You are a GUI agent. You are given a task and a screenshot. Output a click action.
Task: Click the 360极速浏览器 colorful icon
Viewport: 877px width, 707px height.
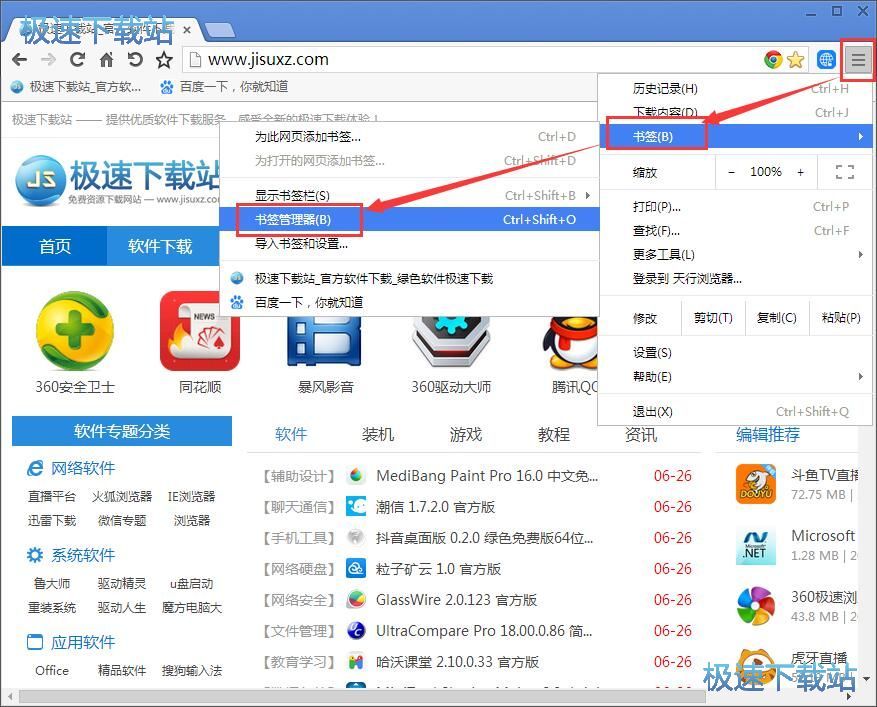(x=756, y=606)
